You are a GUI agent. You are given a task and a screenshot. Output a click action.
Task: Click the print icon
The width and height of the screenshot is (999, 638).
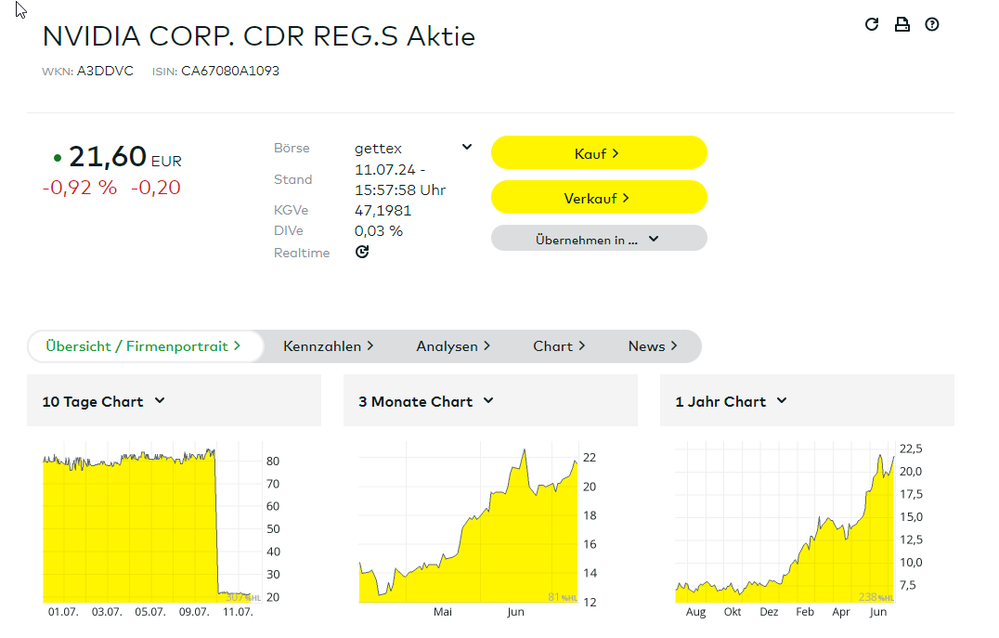pyautogui.click(x=902, y=24)
